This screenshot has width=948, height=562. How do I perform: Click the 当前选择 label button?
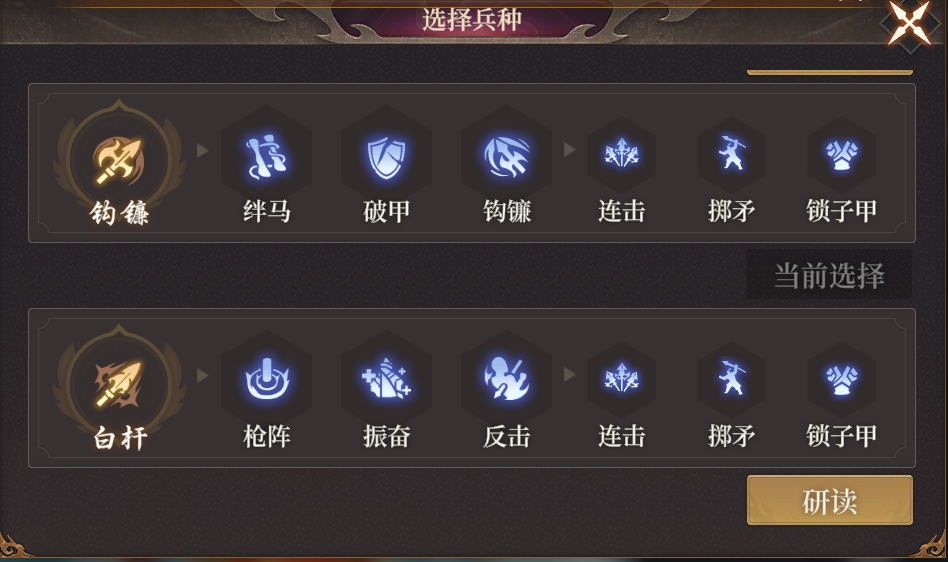829,276
